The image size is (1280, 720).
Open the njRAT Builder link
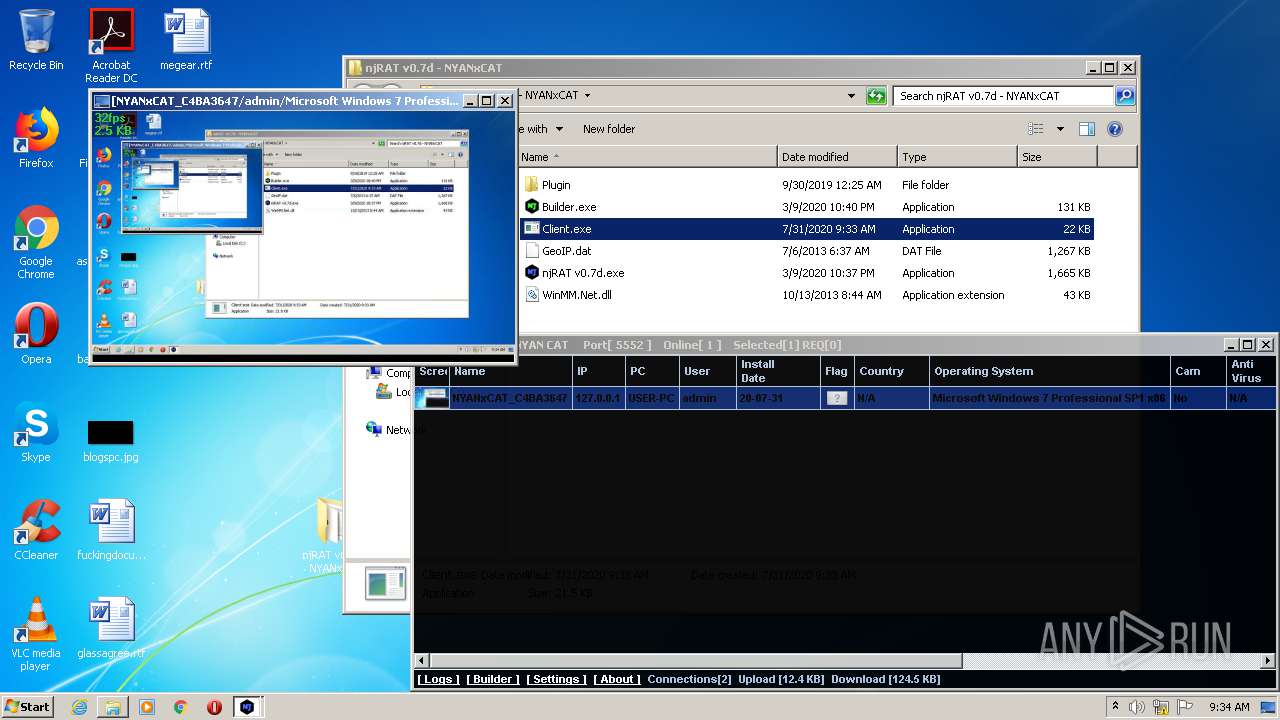tap(493, 679)
